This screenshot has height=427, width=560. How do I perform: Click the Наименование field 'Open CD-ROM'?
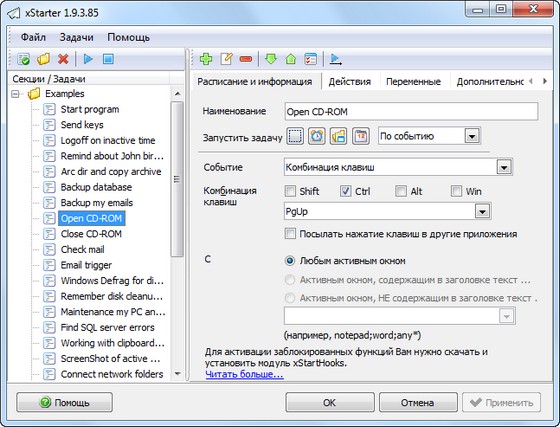tap(411, 112)
